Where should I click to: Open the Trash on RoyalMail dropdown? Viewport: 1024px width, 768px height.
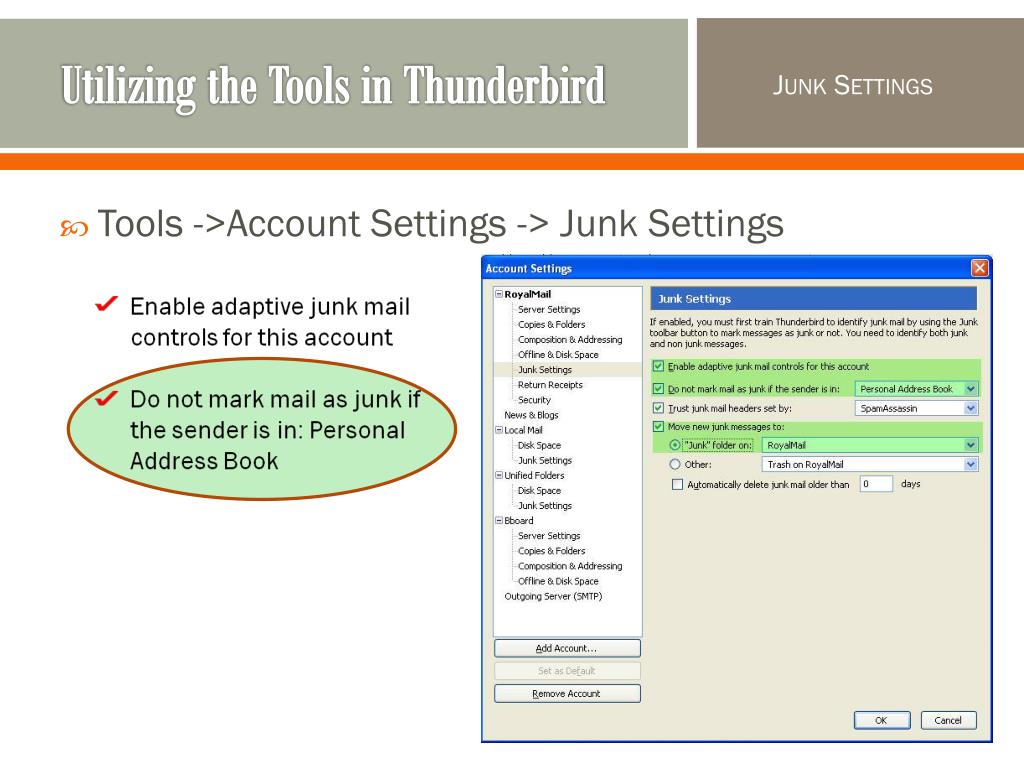point(870,464)
